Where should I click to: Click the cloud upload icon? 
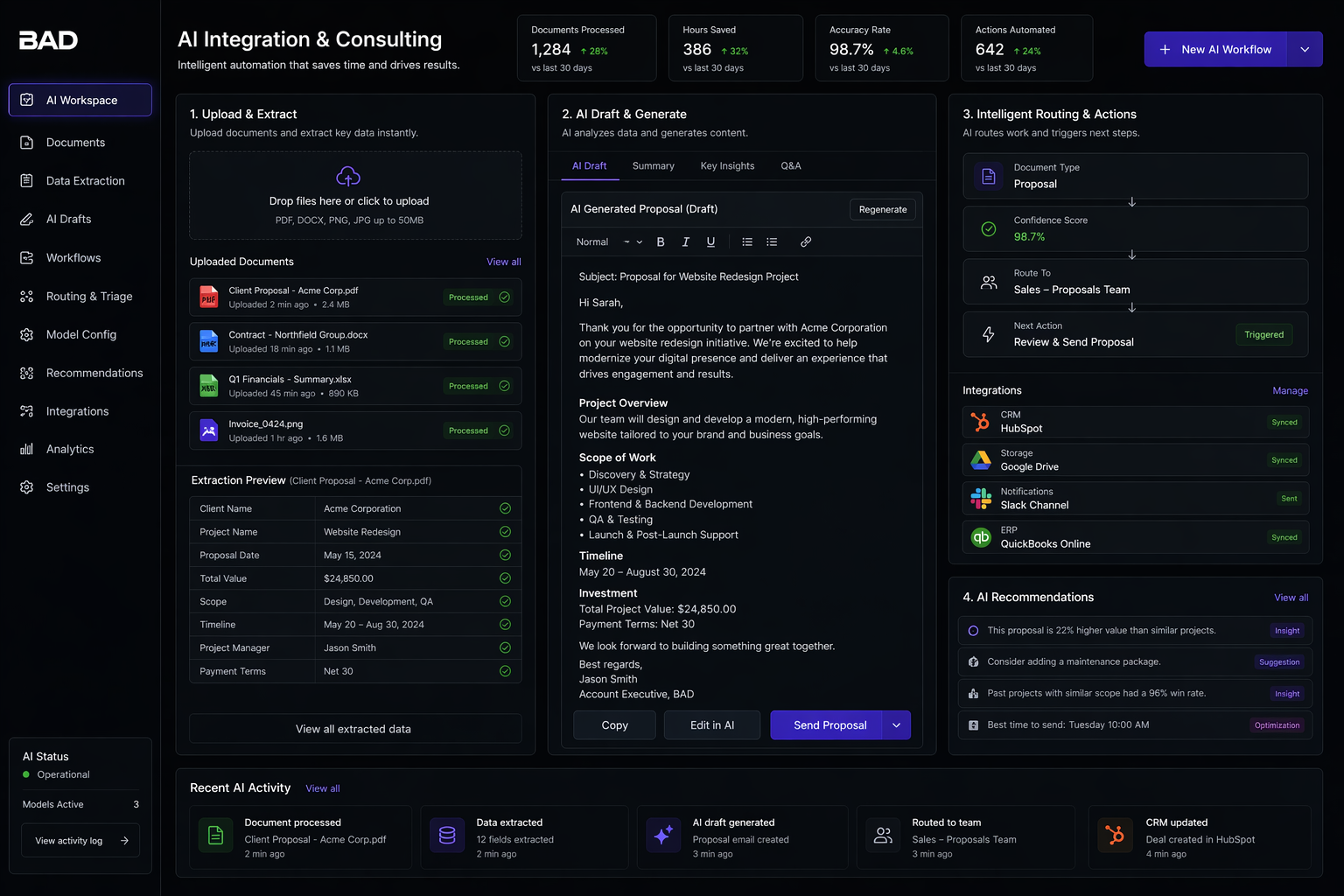point(348,176)
